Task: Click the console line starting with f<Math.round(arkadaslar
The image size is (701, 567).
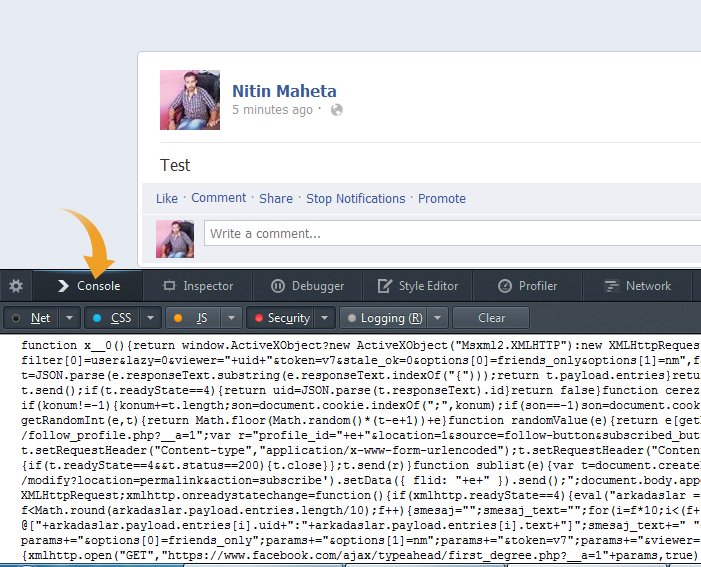Action: point(360,510)
